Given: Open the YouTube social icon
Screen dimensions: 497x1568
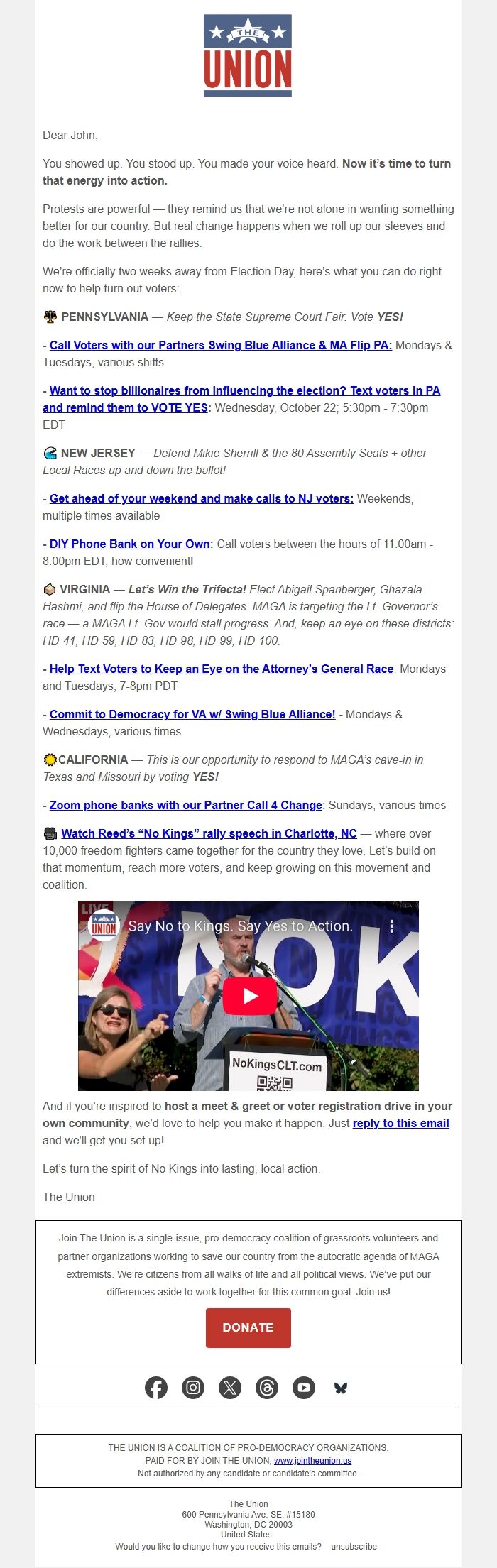Looking at the screenshot, I should pyautogui.click(x=304, y=1388).
